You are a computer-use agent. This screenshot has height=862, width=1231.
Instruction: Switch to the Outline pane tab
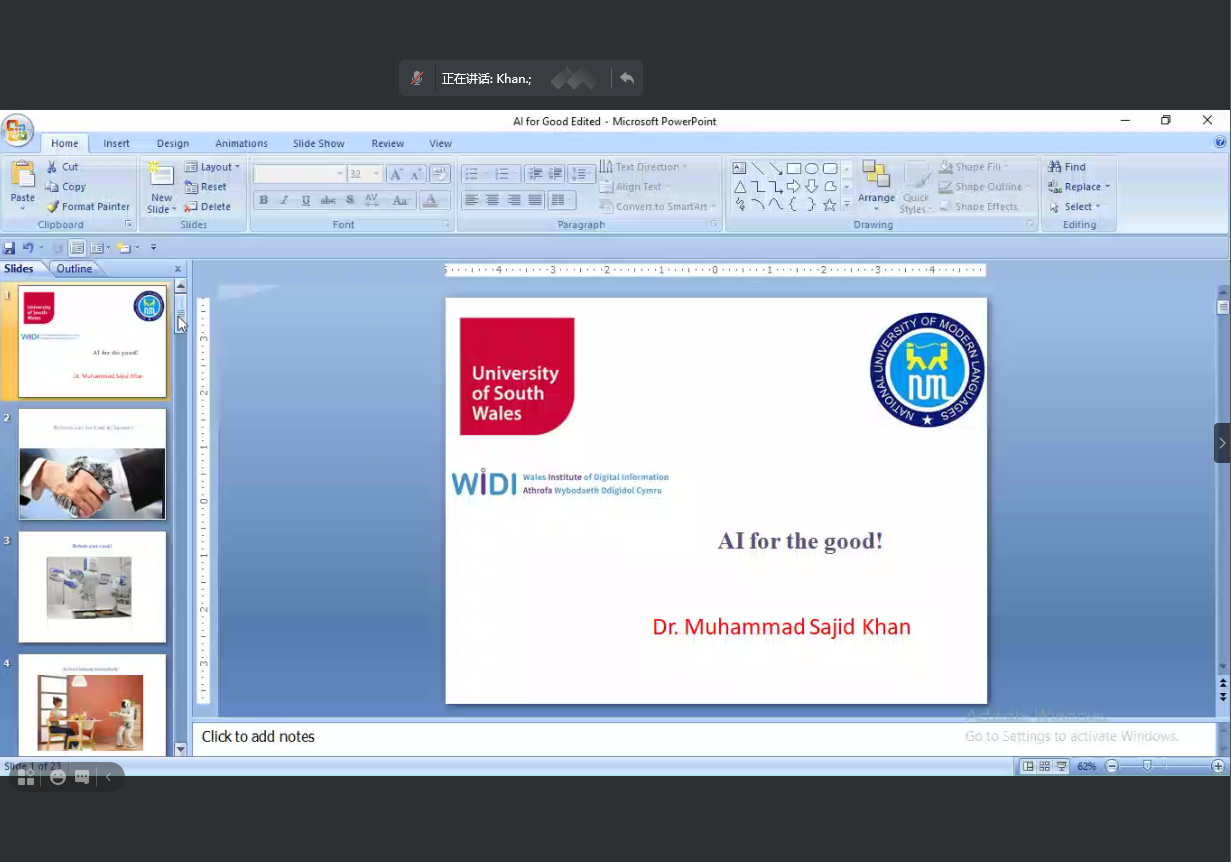coord(74,269)
